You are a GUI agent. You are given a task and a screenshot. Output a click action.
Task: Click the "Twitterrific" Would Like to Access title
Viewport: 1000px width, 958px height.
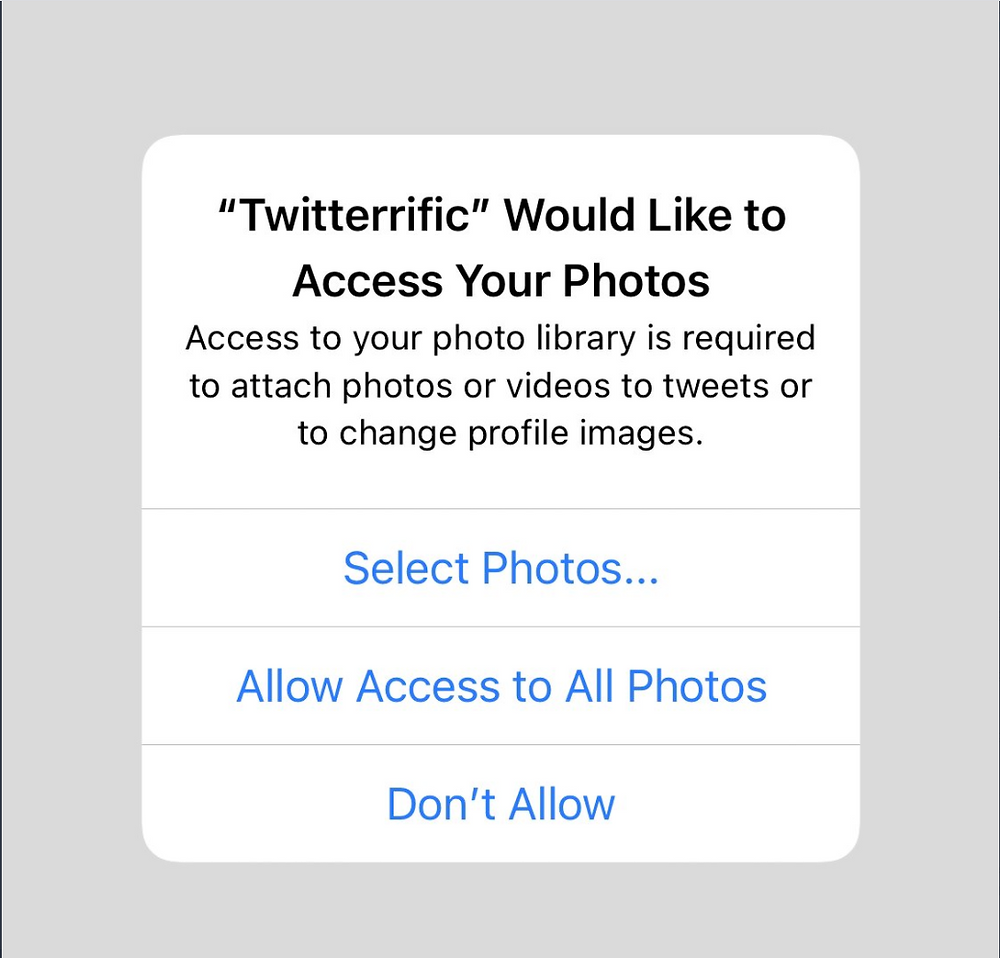pyautogui.click(x=501, y=247)
